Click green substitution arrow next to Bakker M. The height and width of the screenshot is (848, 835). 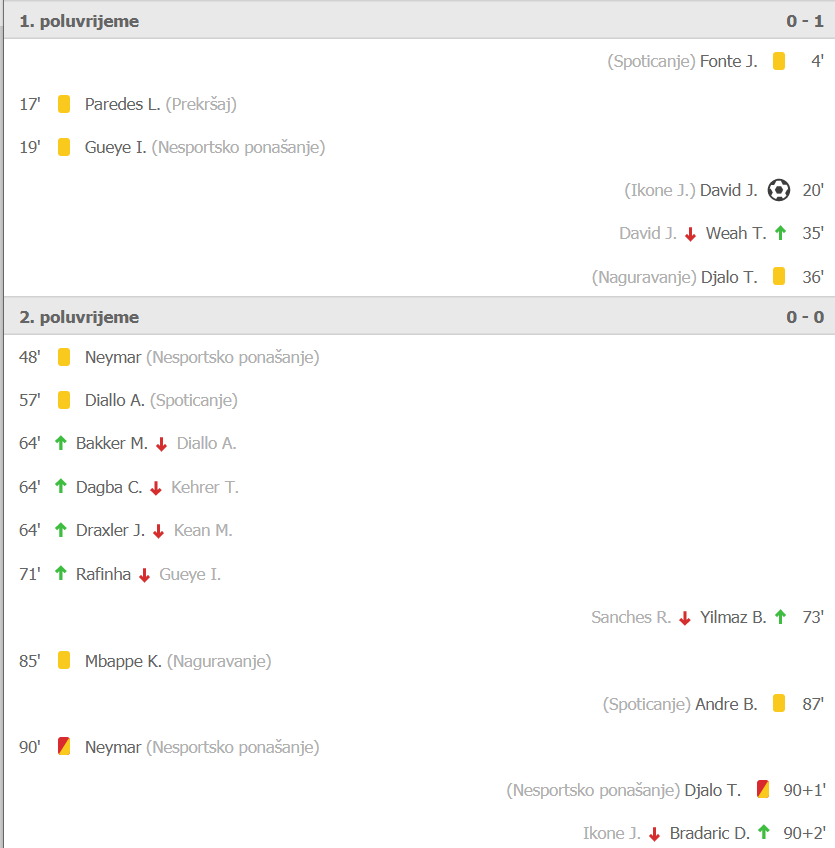61,443
